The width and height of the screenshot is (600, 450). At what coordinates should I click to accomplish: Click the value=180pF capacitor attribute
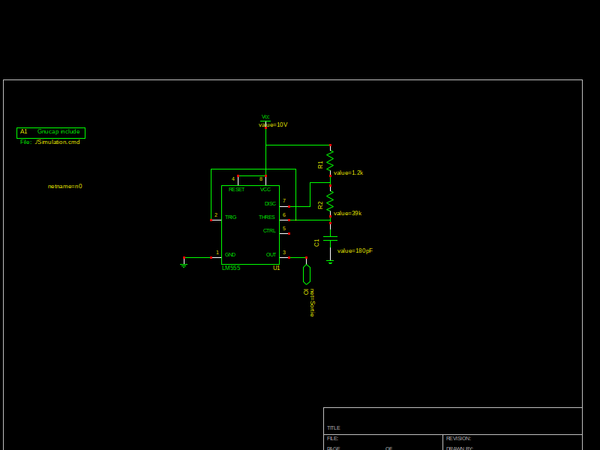355,251
